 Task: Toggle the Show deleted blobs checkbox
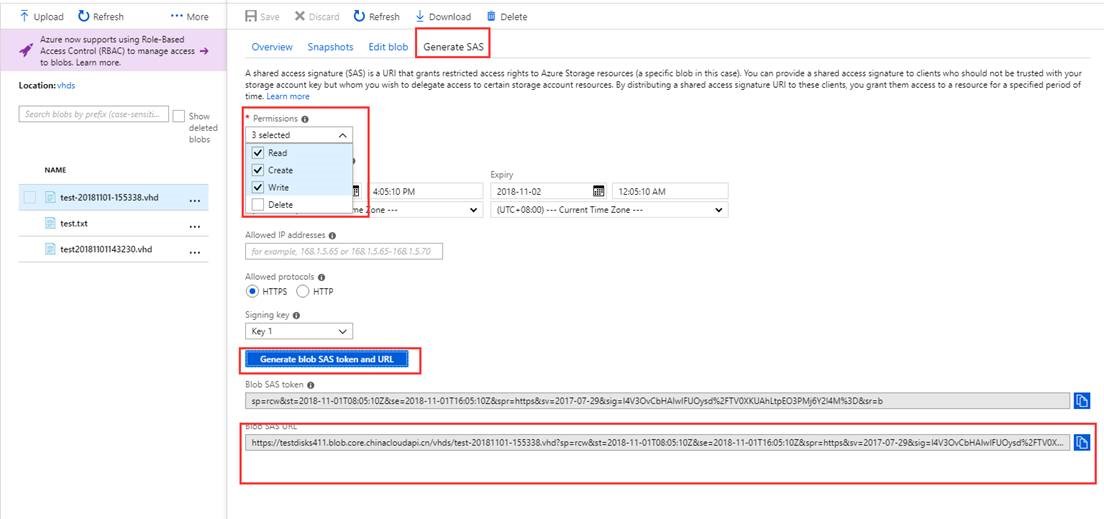pos(179,117)
